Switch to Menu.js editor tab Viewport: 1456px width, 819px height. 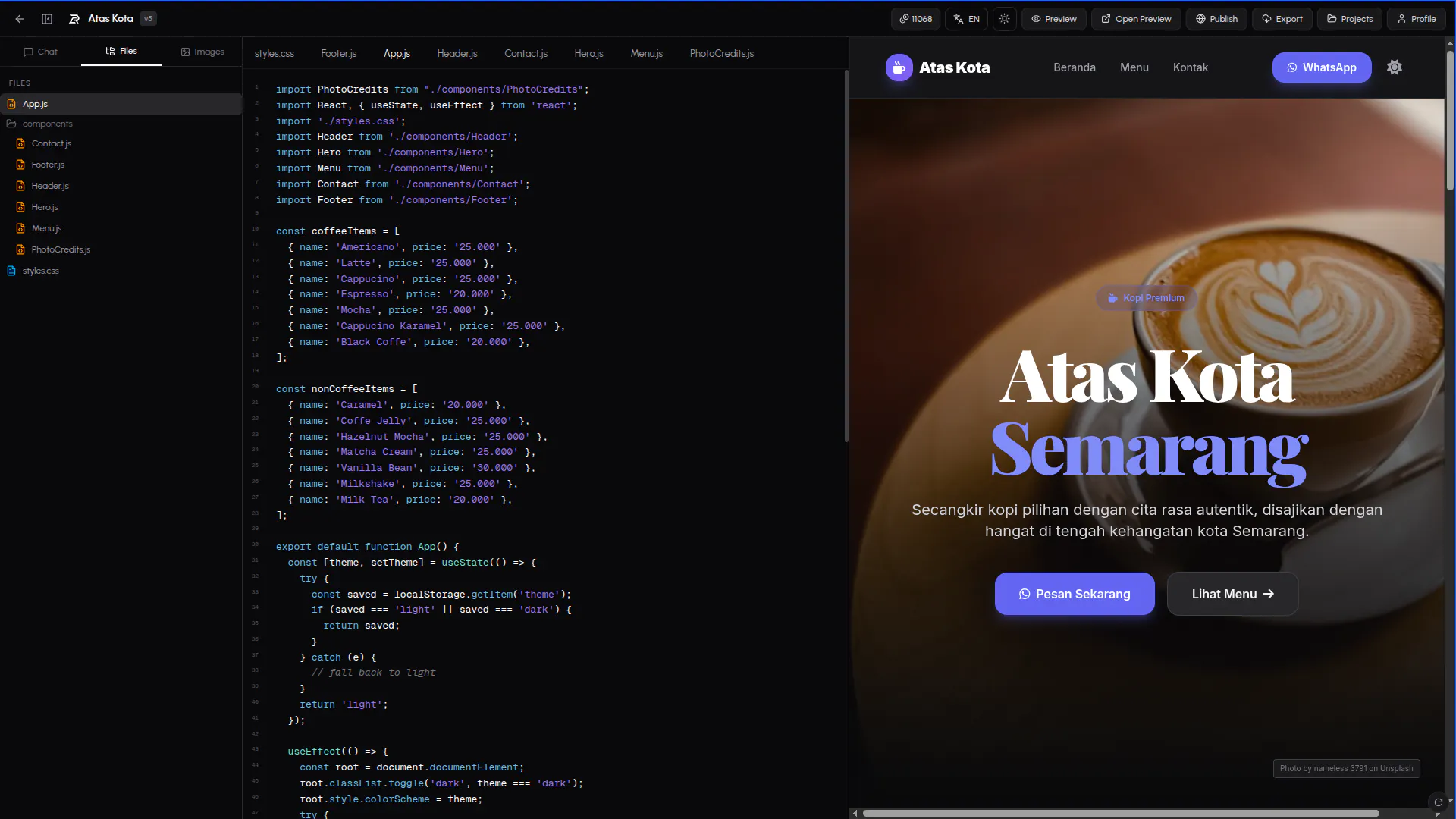tap(647, 53)
